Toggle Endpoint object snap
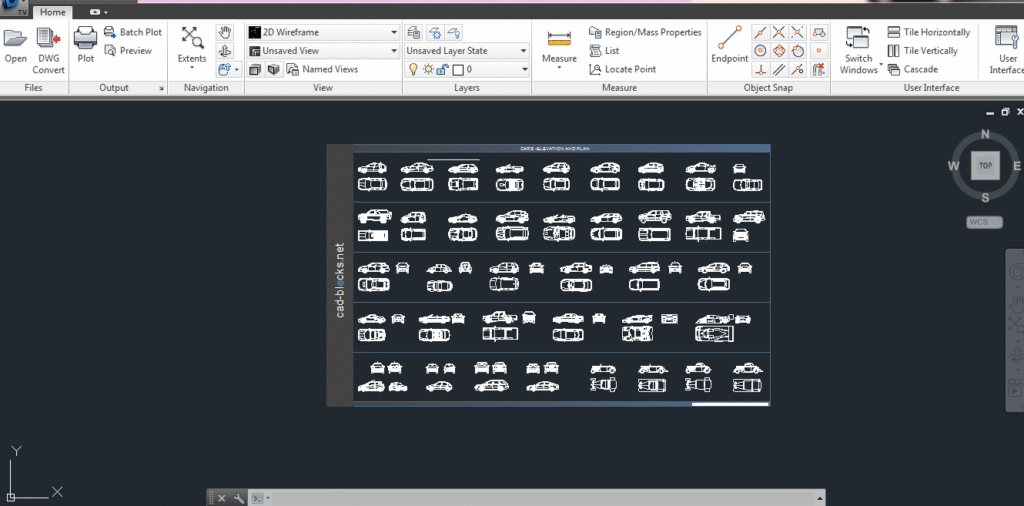Viewport: 1024px width, 506px height. pos(729,44)
